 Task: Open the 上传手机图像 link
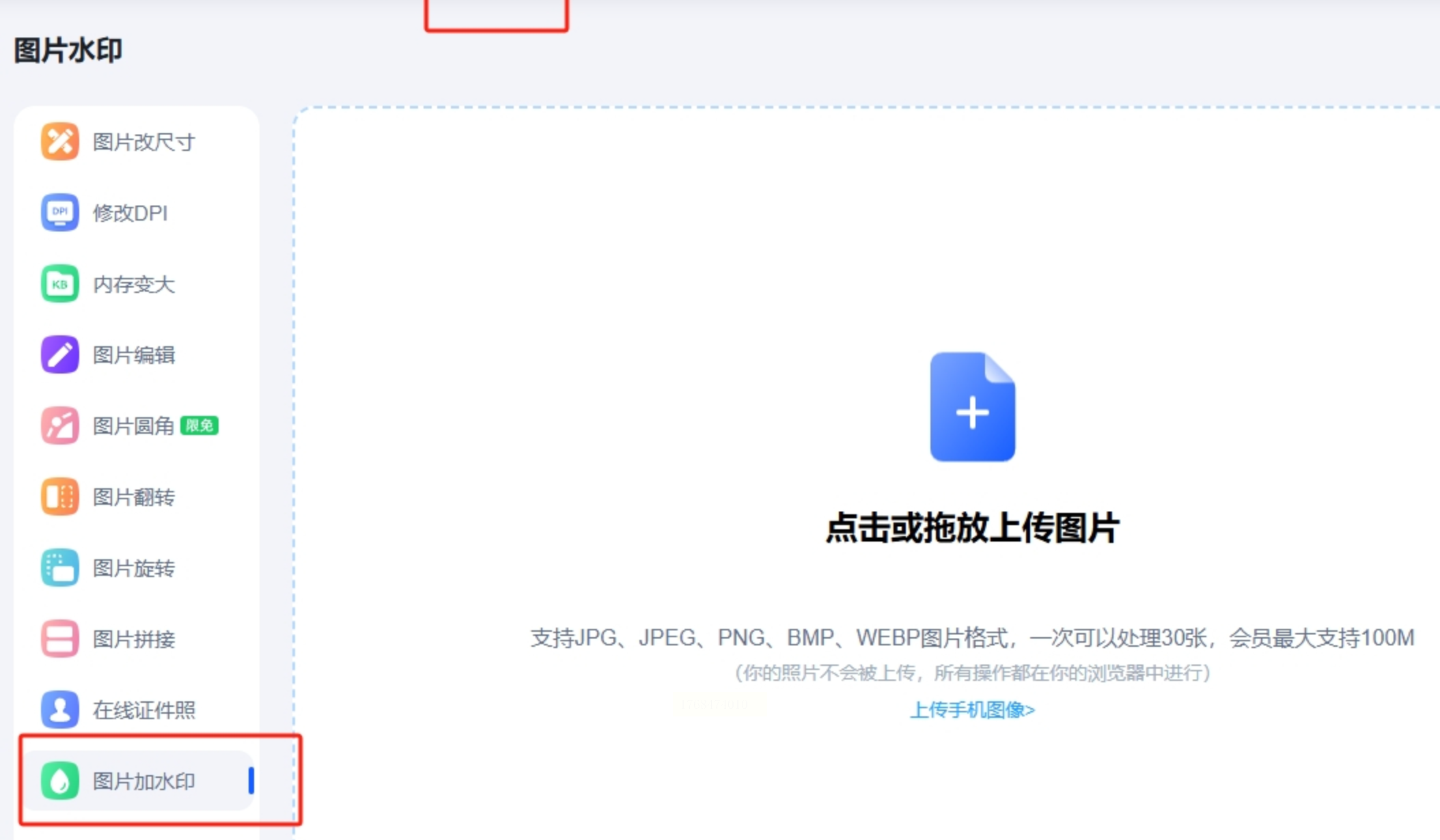coord(971,710)
